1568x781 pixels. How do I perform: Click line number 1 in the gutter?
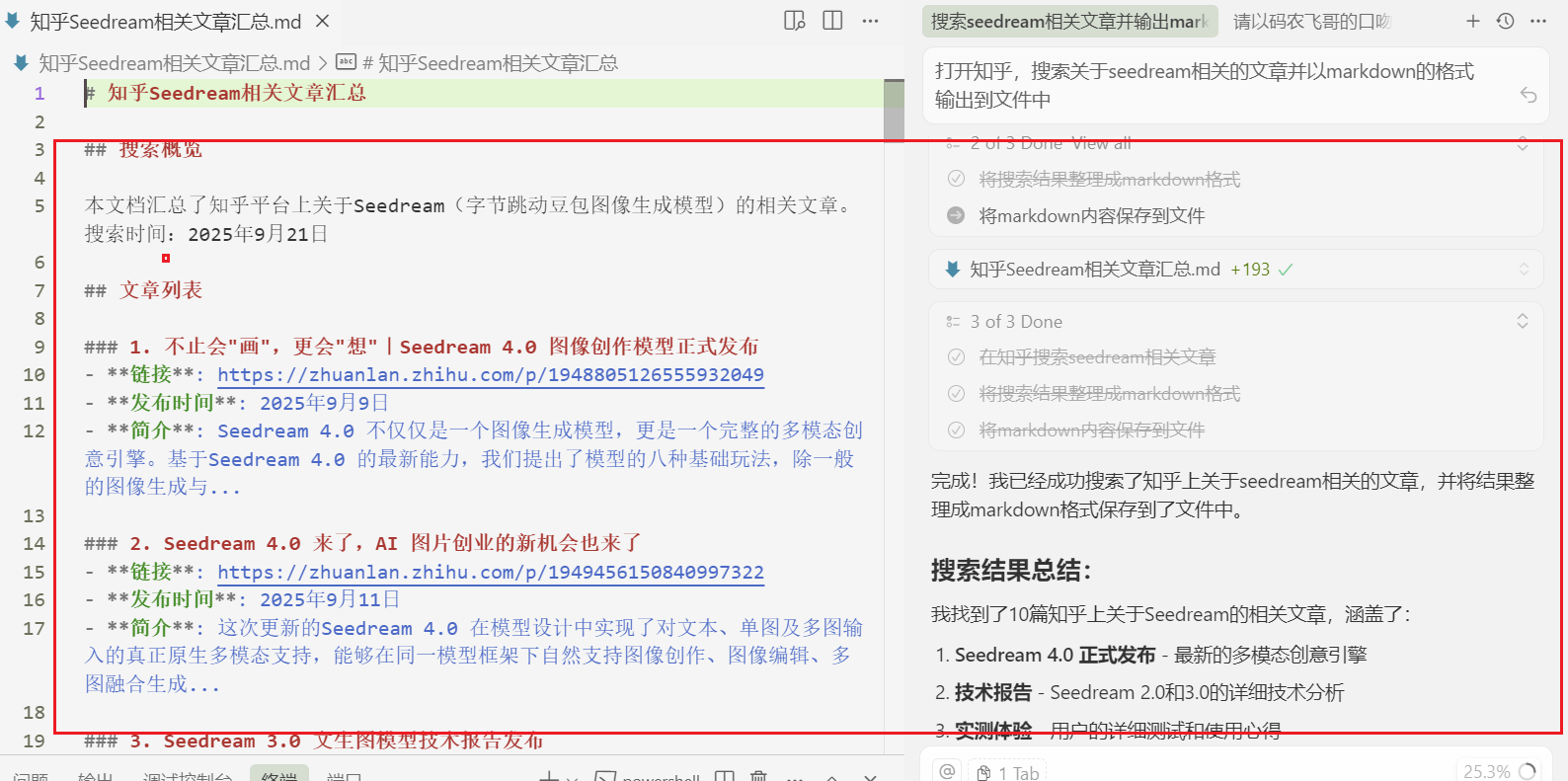coord(39,94)
